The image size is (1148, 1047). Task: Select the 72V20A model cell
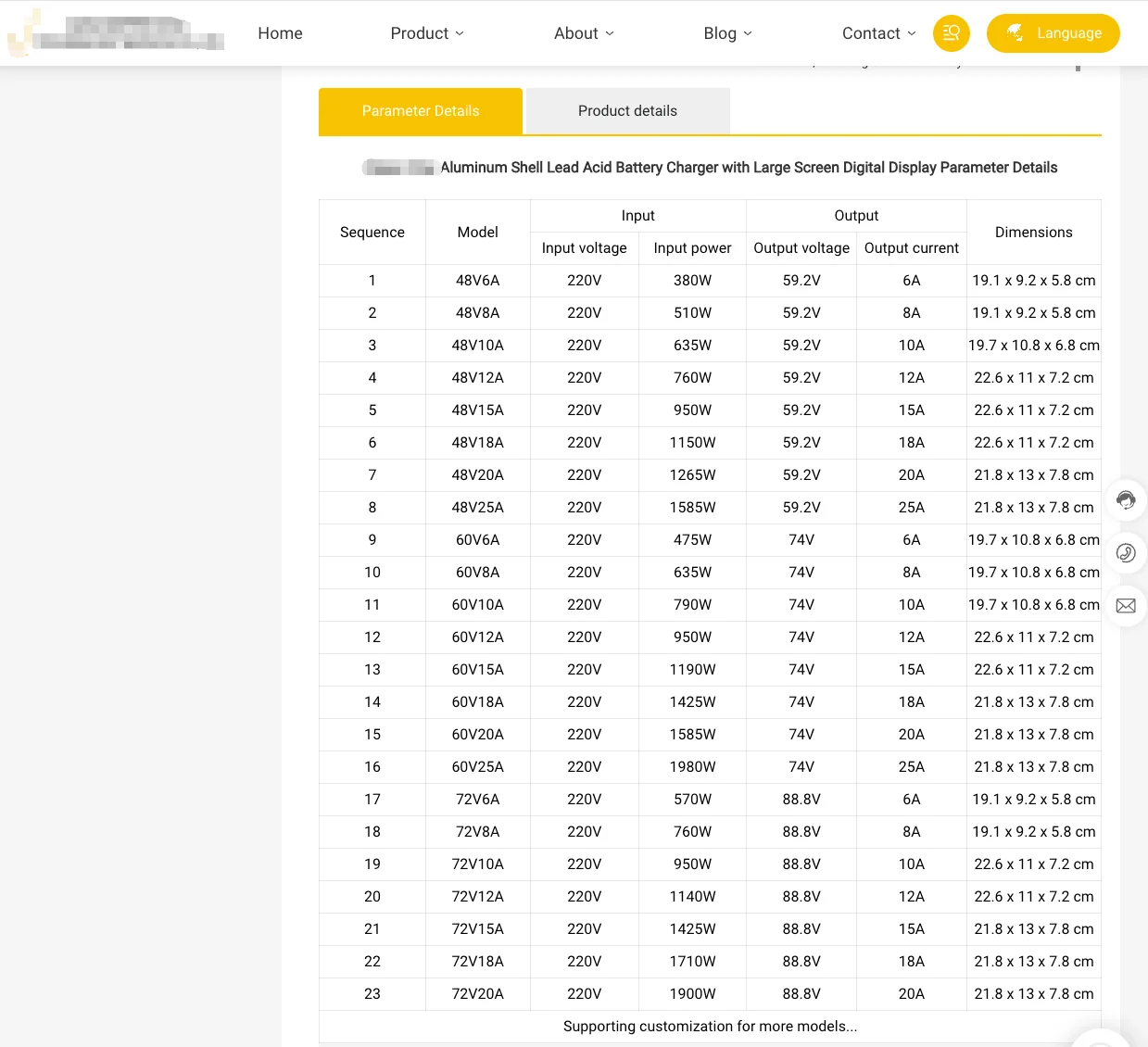[478, 994]
